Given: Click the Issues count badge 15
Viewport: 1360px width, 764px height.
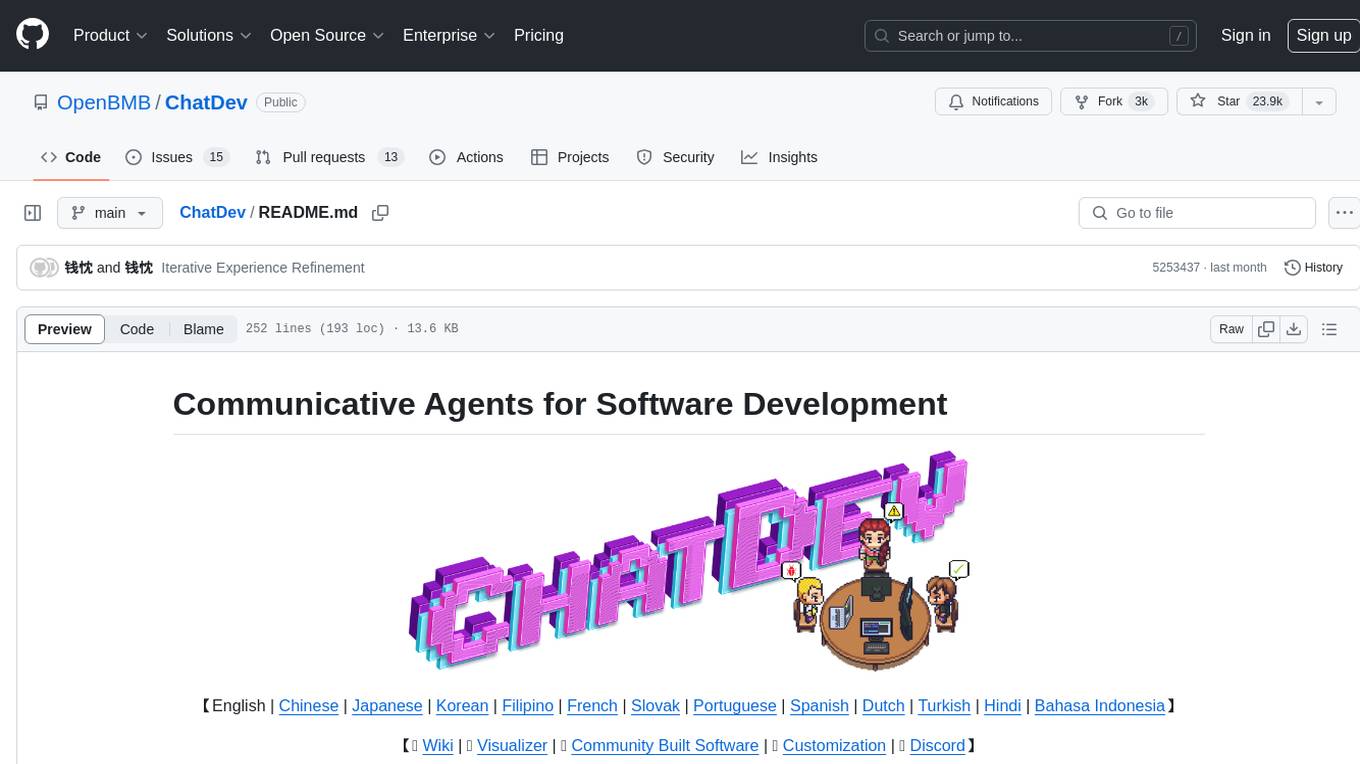Looking at the screenshot, I should [x=216, y=157].
